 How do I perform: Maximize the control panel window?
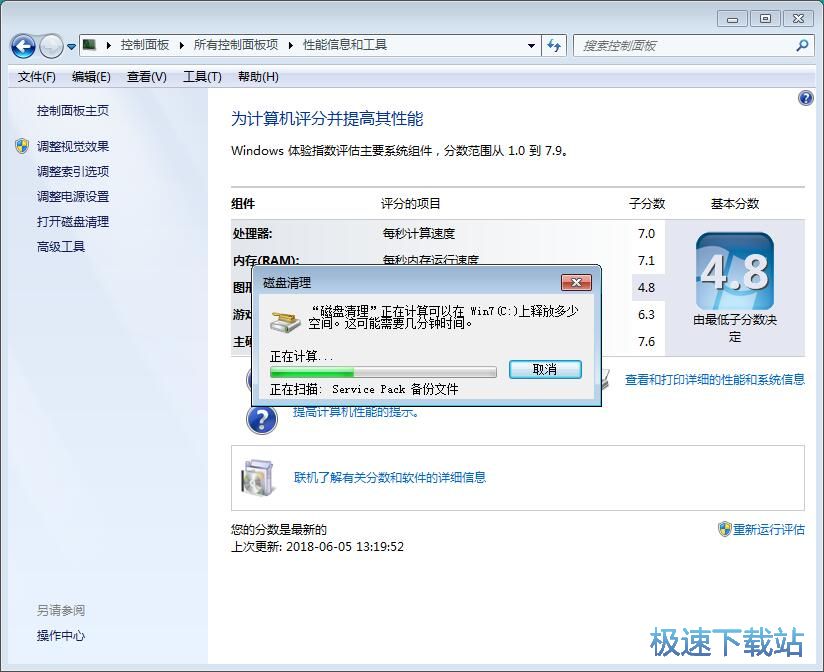click(765, 19)
